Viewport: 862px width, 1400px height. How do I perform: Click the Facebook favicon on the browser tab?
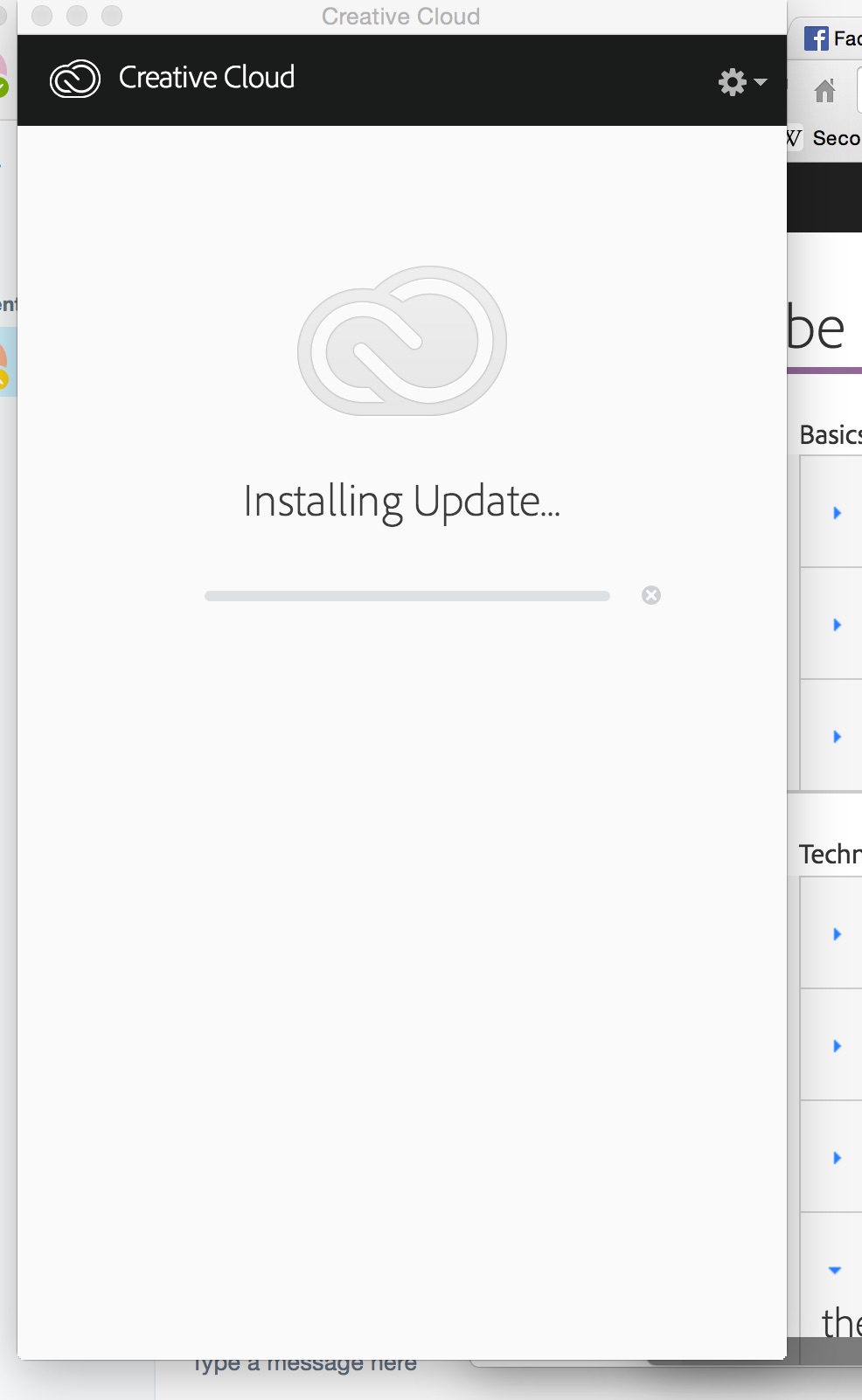click(818, 38)
